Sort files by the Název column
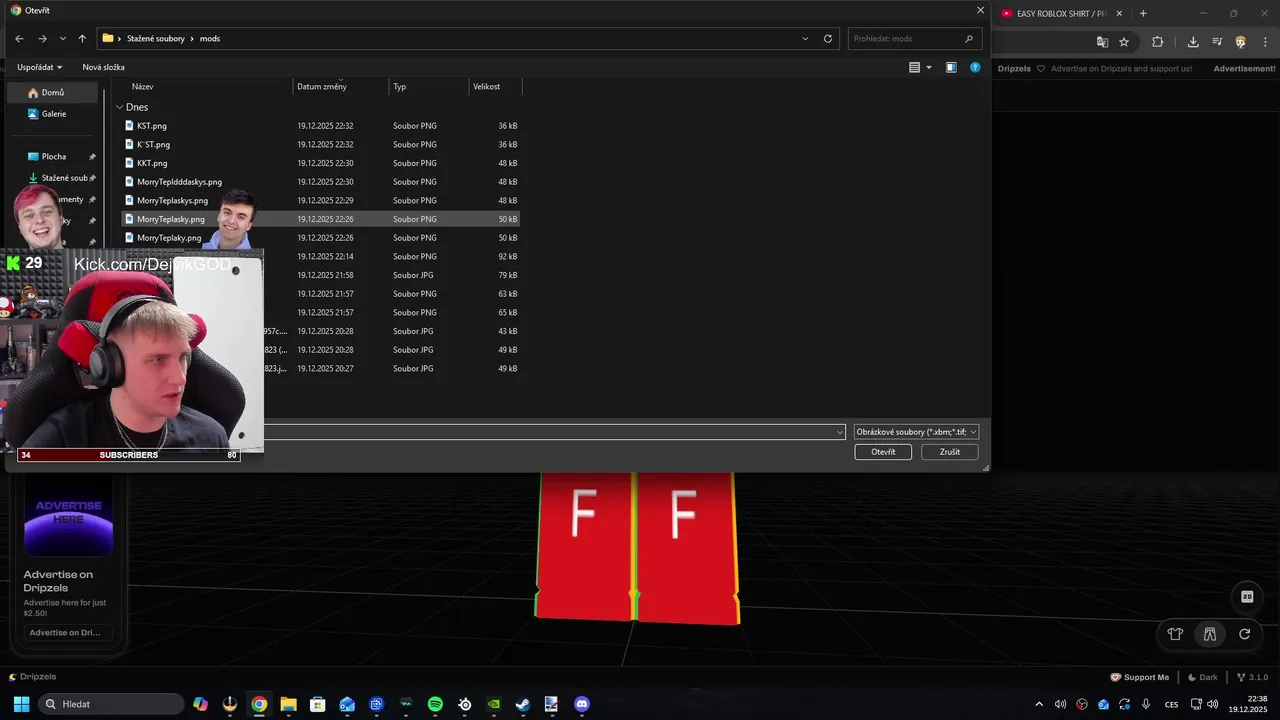The height and width of the screenshot is (720, 1280). tap(210, 87)
